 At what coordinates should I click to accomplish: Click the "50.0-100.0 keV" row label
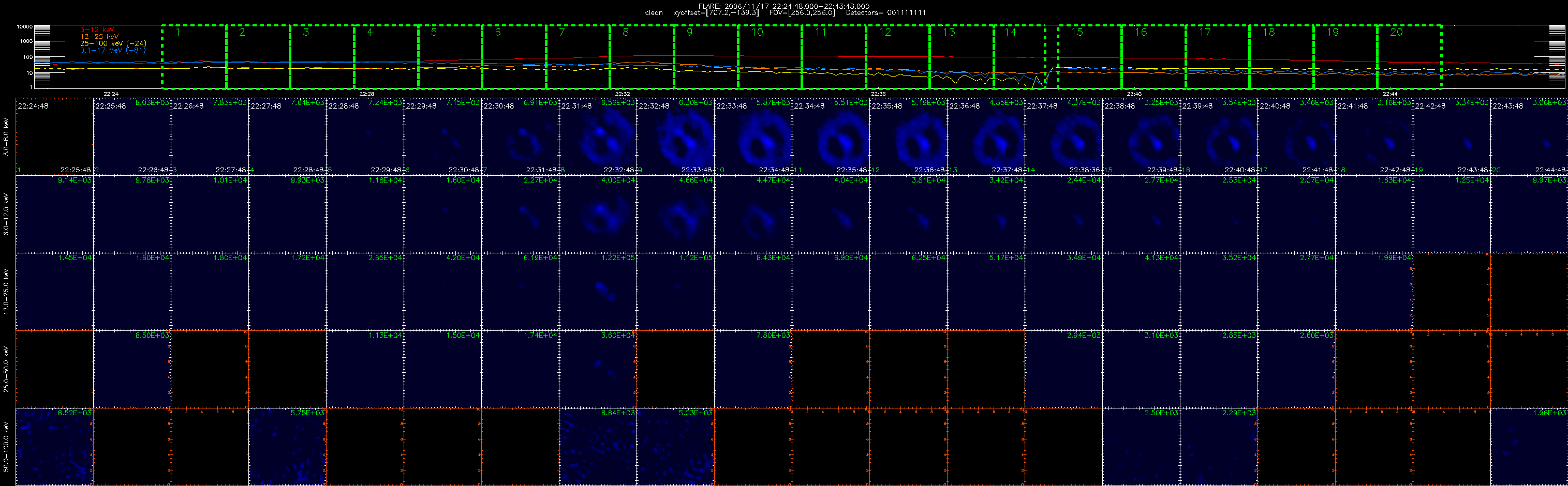pos(6,447)
